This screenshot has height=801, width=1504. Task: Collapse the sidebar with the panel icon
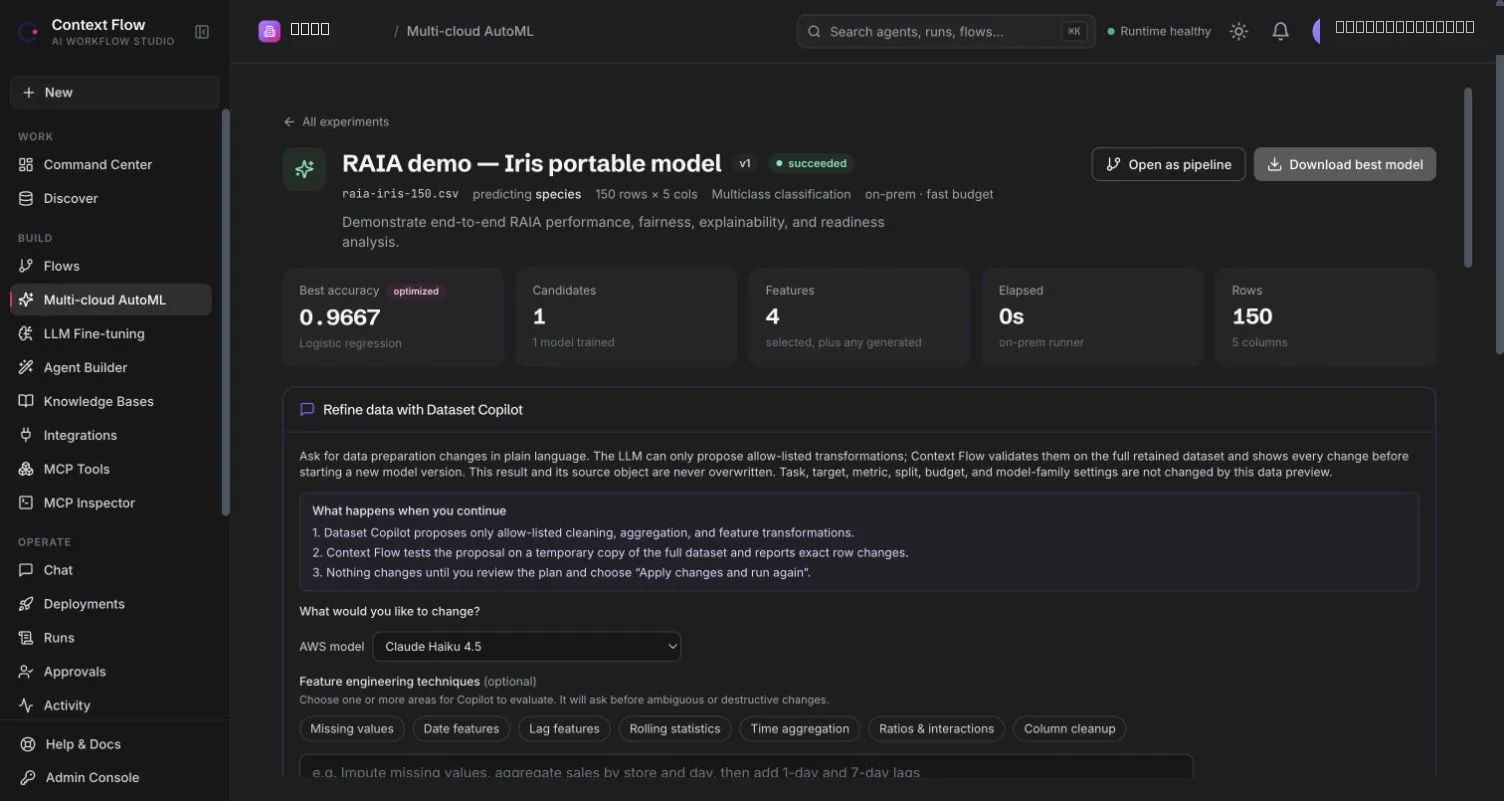202,32
